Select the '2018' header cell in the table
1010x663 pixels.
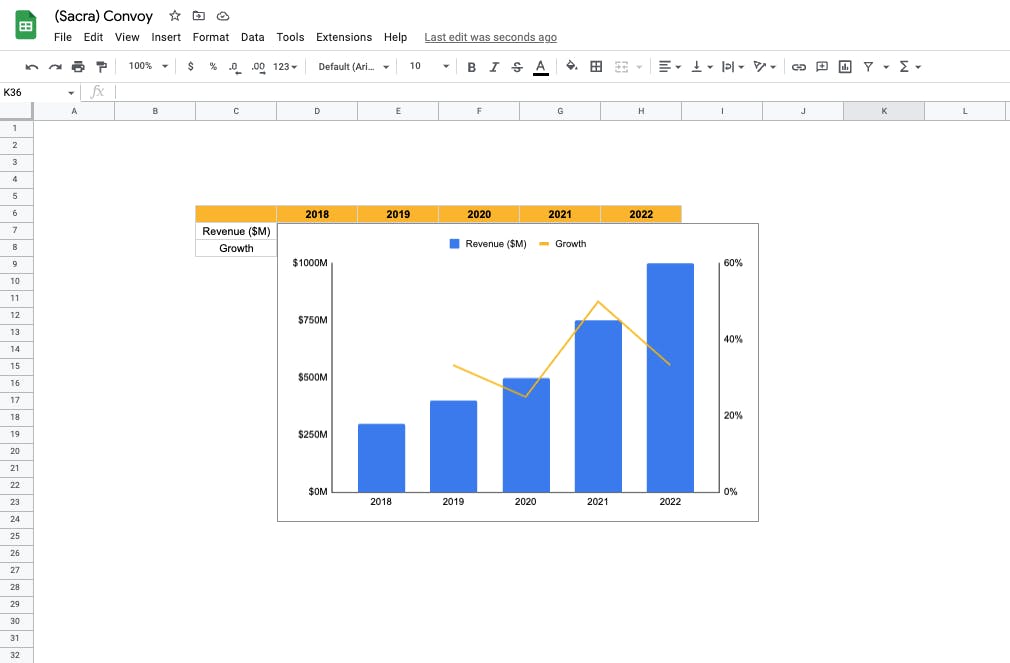[x=317, y=214]
